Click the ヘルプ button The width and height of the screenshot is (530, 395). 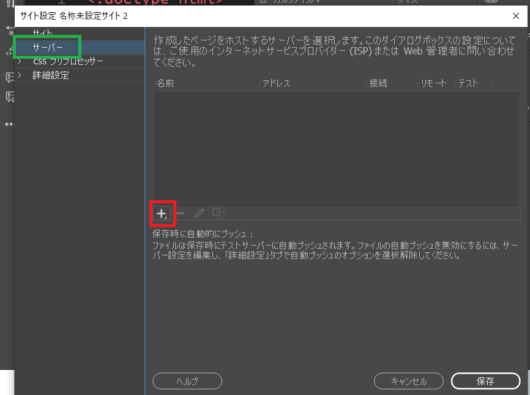187,381
